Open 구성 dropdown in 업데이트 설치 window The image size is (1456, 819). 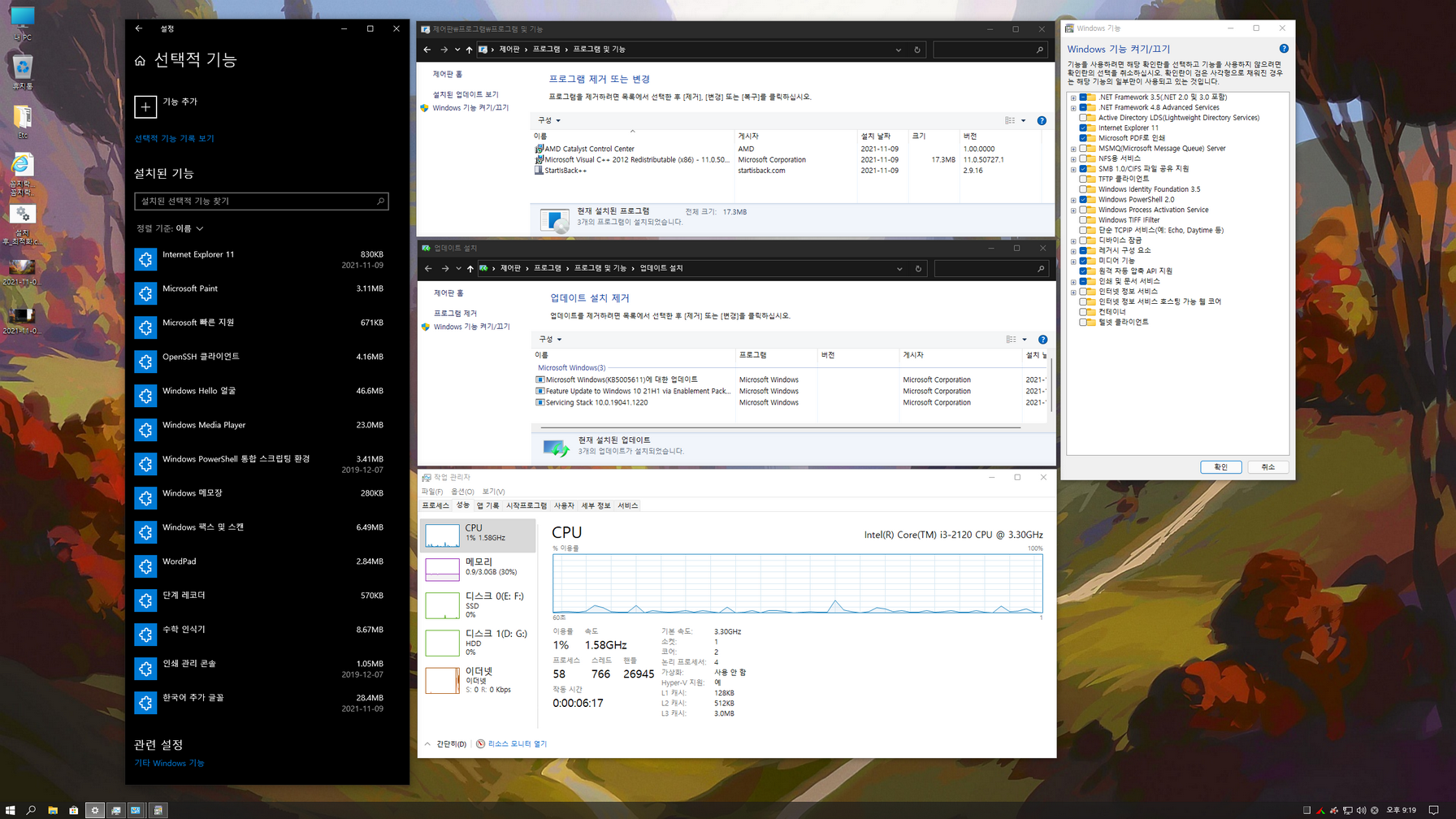click(x=549, y=340)
